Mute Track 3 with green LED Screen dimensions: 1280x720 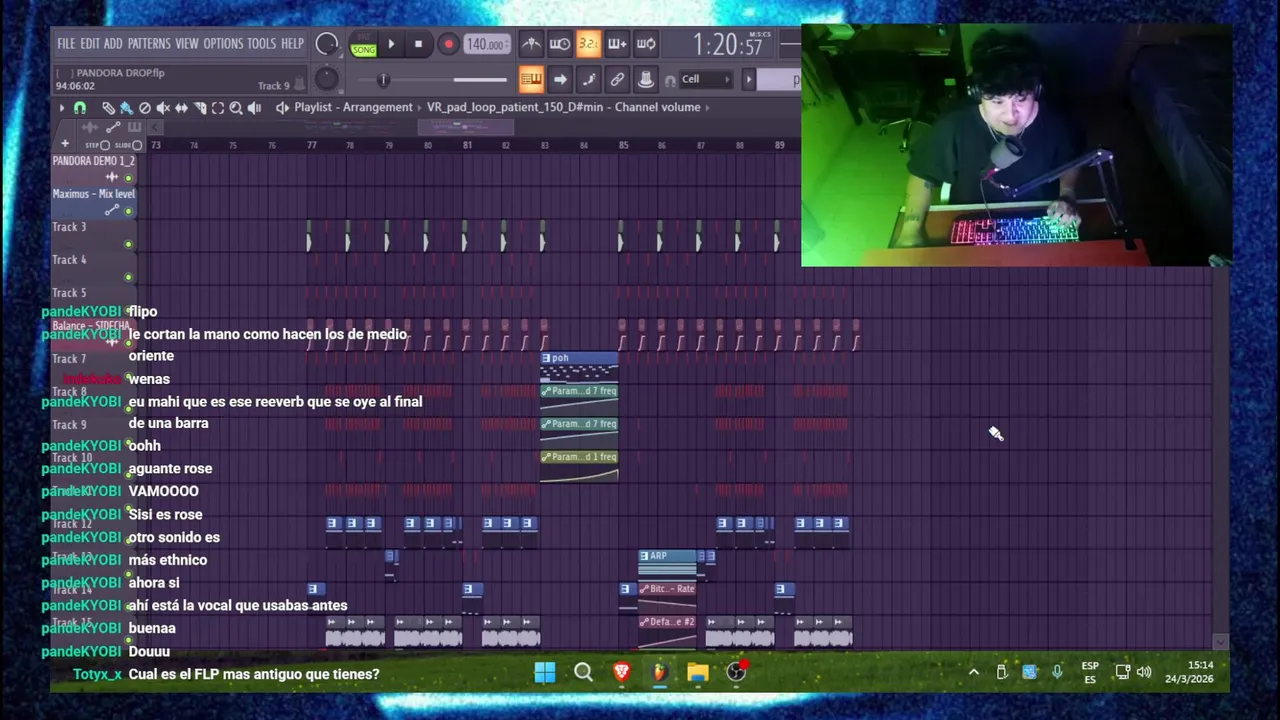coord(128,244)
